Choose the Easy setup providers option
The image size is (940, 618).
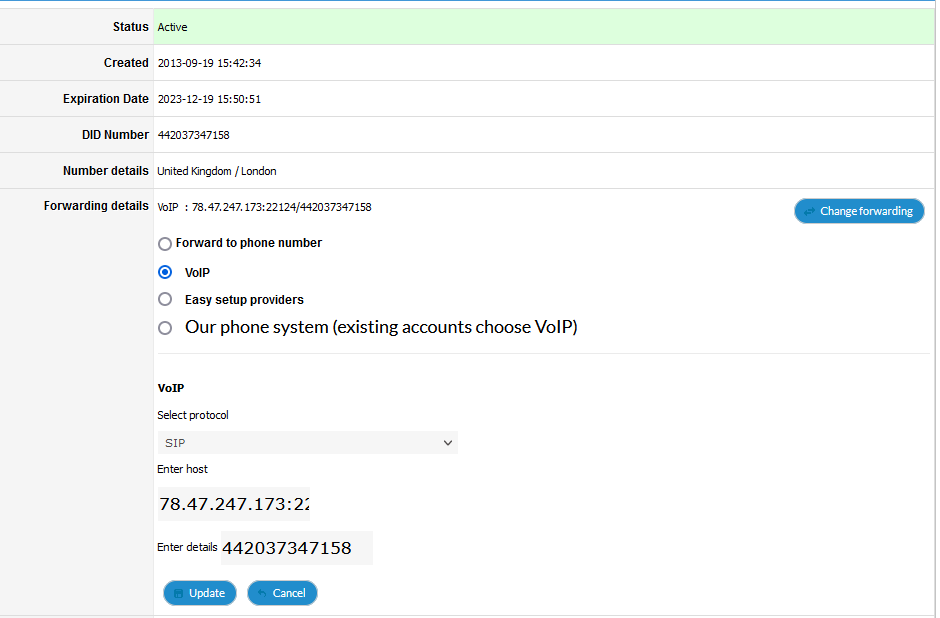pos(165,299)
